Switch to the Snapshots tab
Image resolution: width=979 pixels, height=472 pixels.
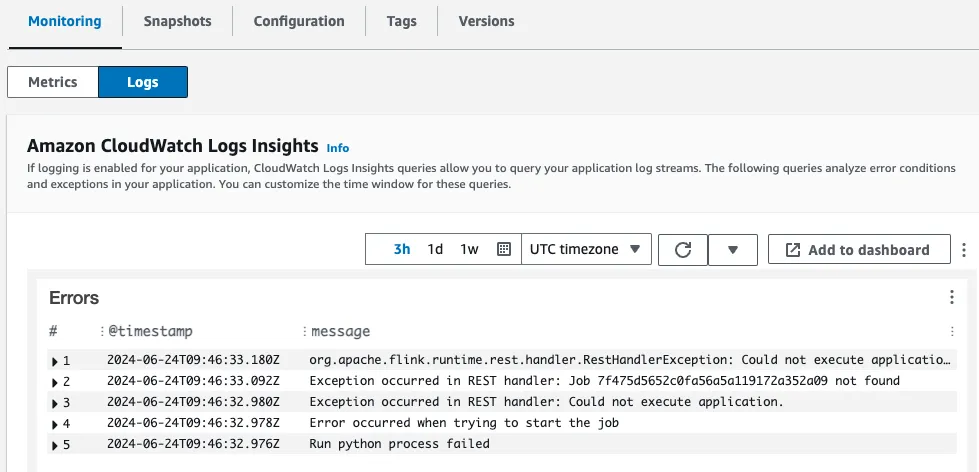pos(177,21)
